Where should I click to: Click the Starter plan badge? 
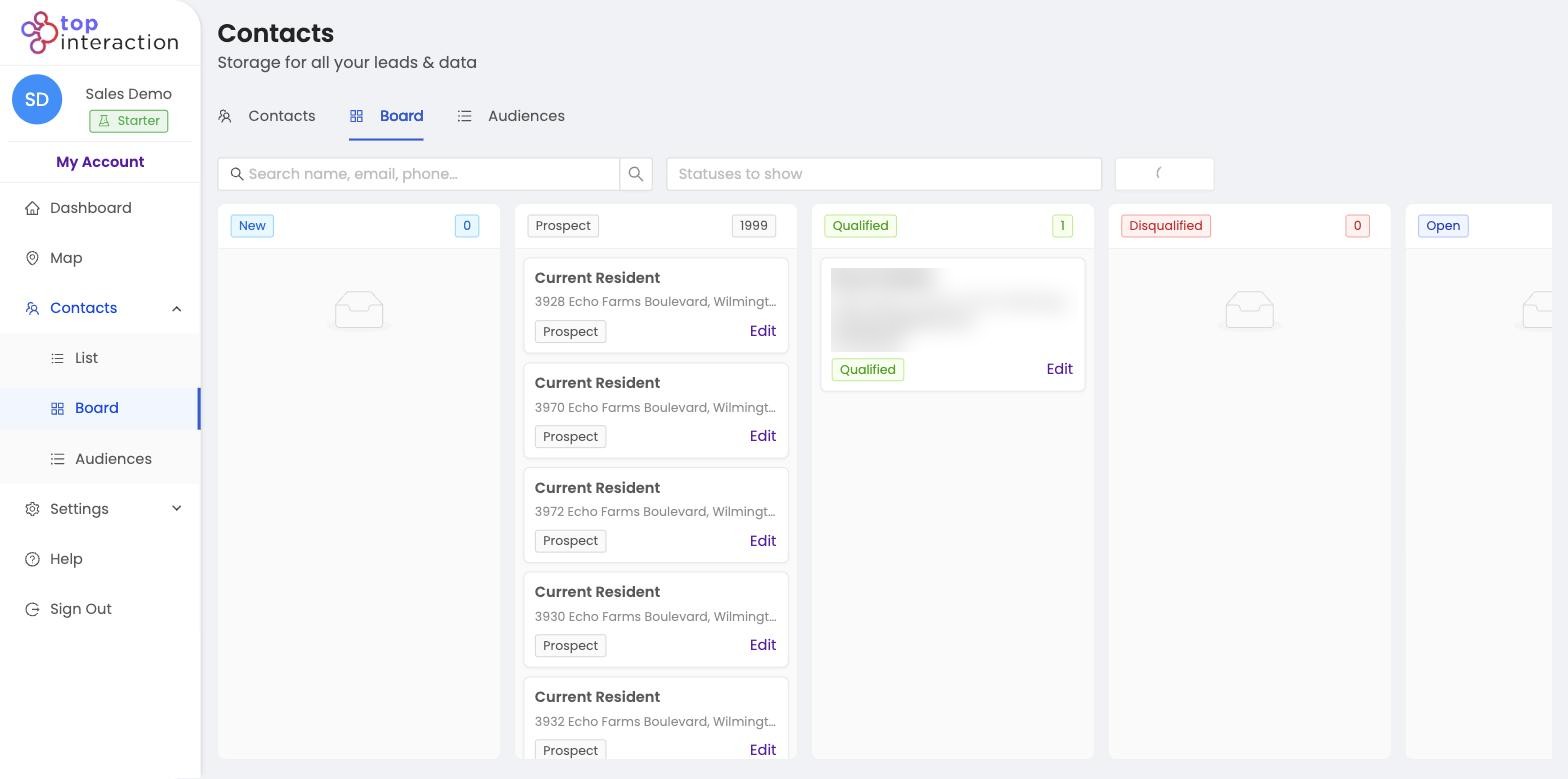pos(129,121)
